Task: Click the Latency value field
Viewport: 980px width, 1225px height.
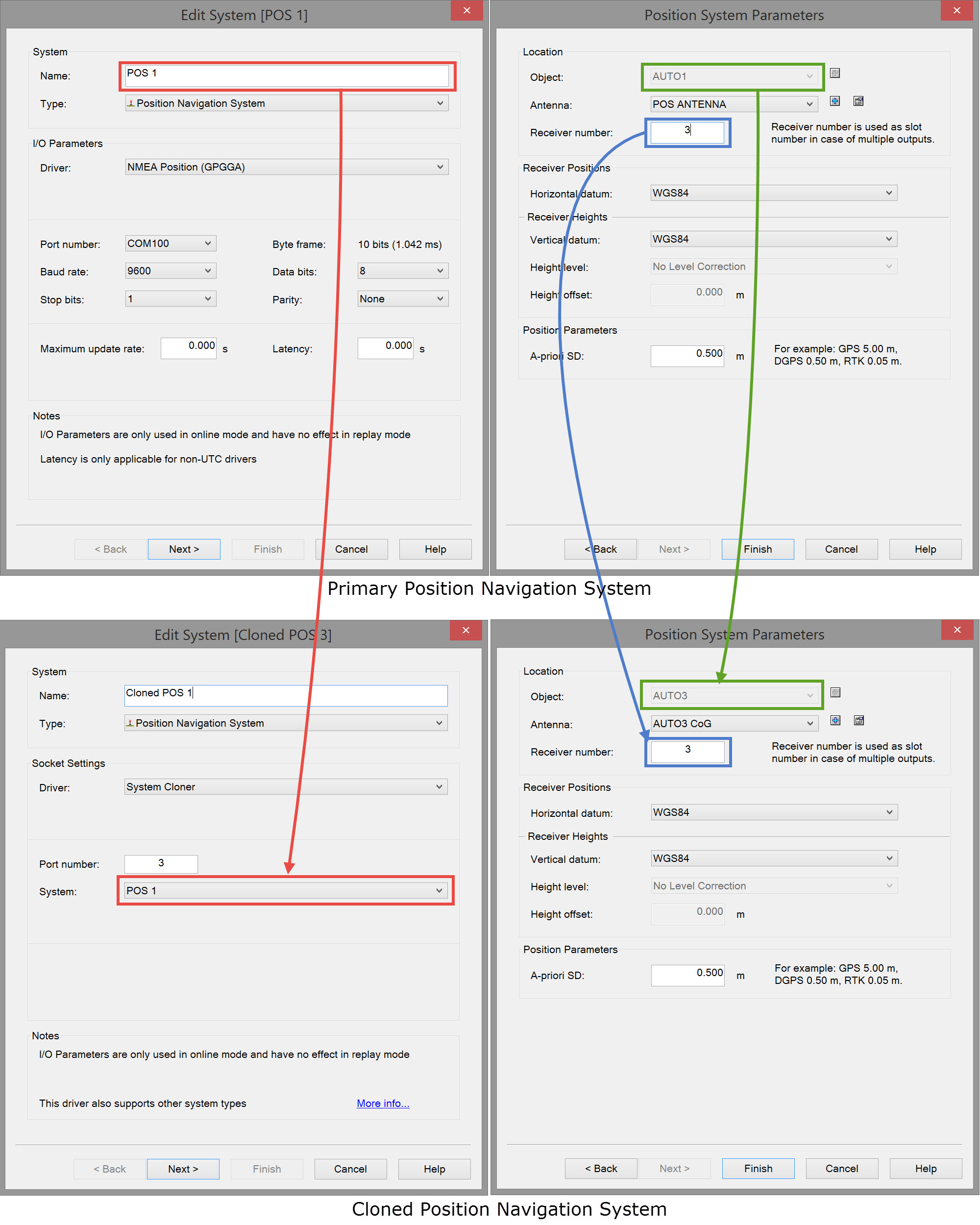Action: point(385,348)
